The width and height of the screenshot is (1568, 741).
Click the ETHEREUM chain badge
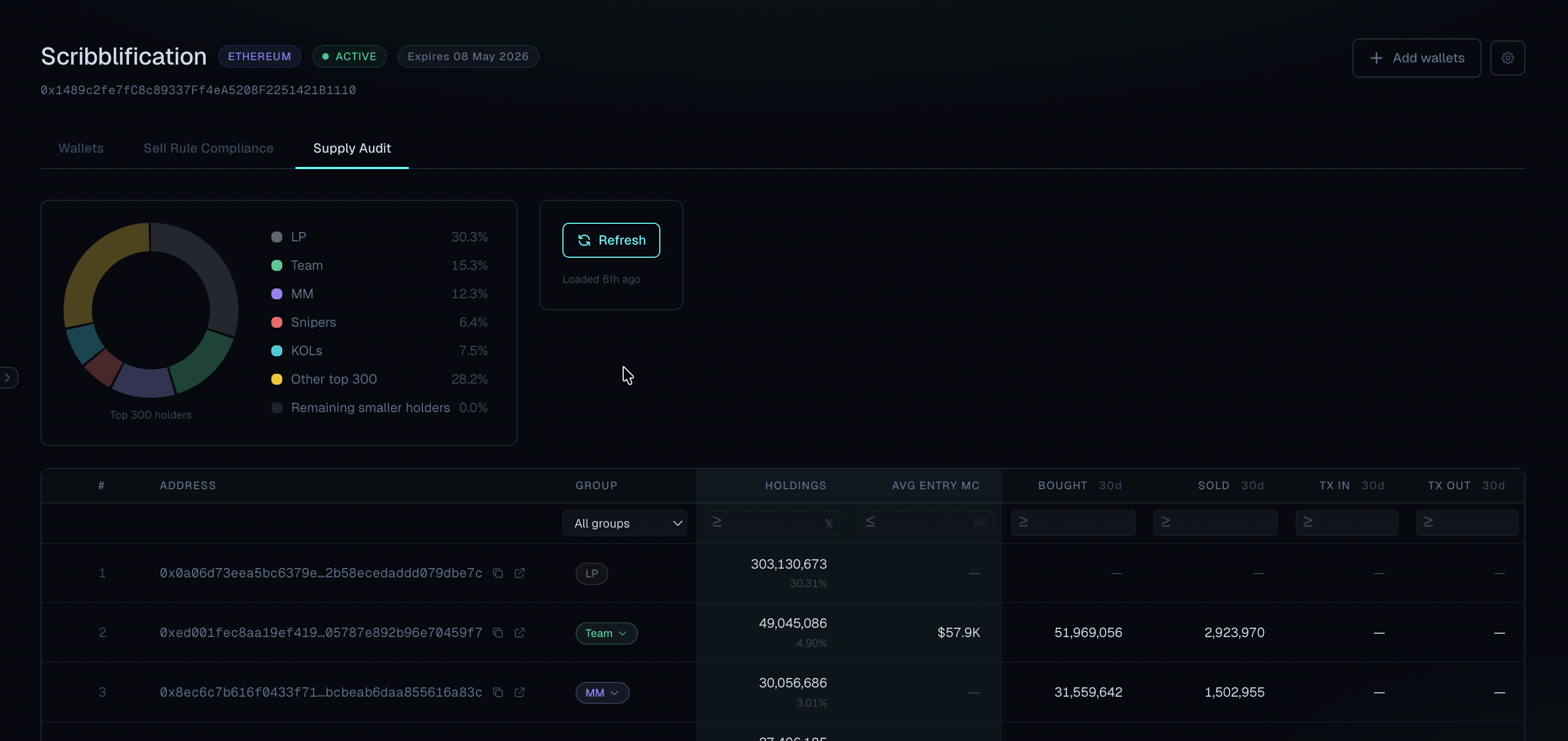259,56
